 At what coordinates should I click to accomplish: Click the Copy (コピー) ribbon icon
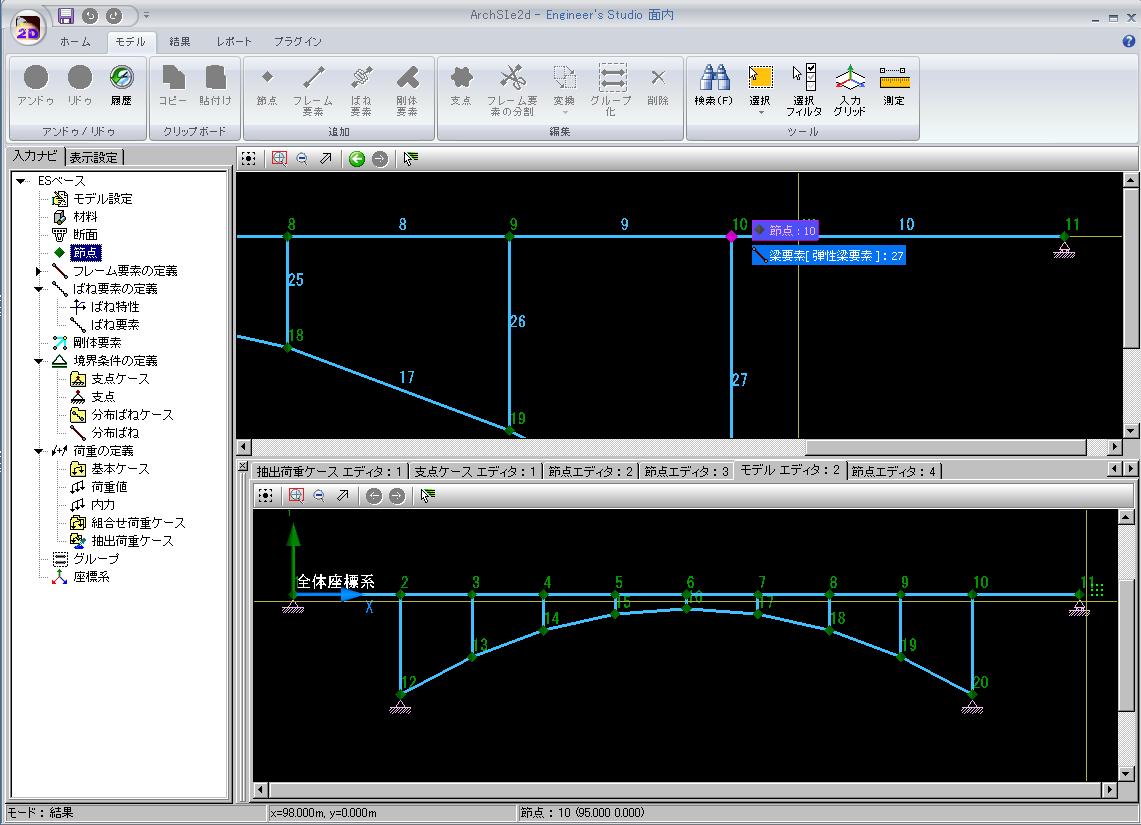(x=173, y=86)
